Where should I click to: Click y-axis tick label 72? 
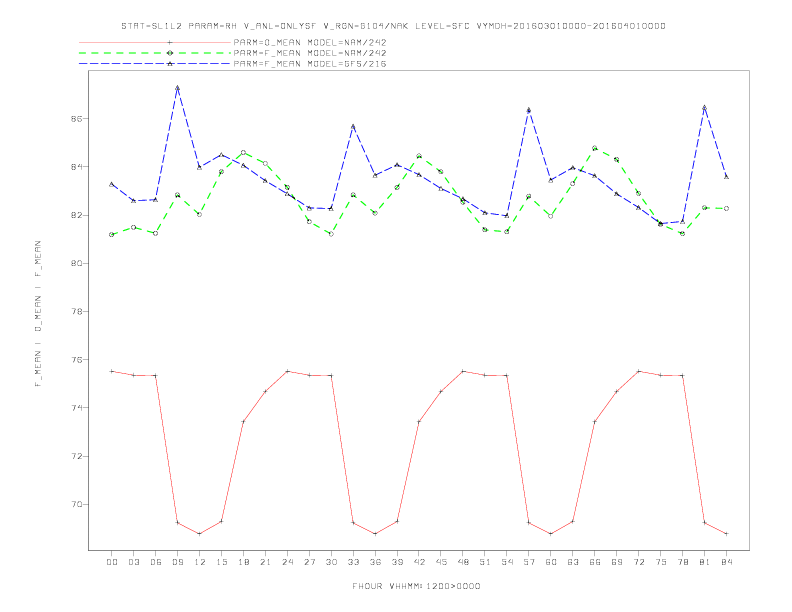coord(76,456)
